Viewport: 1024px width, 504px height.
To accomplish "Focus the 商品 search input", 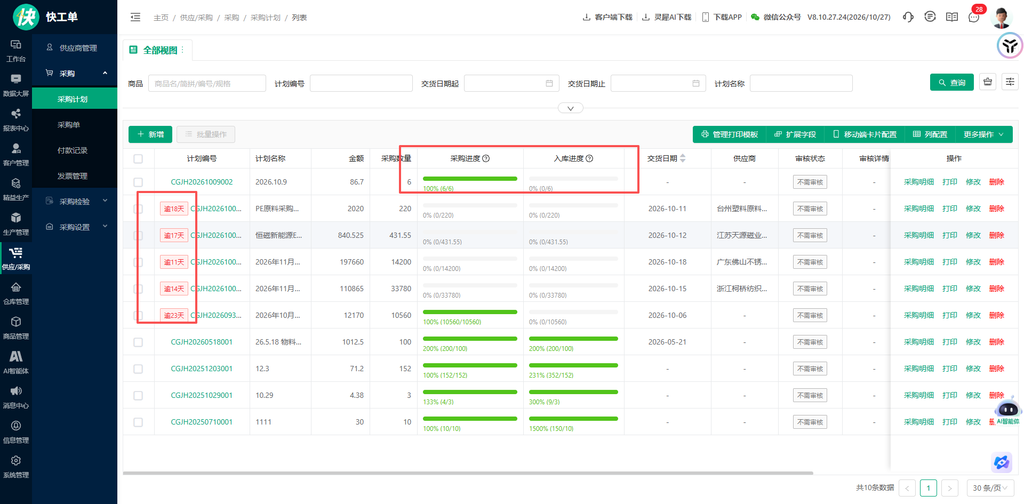I will click(207, 83).
